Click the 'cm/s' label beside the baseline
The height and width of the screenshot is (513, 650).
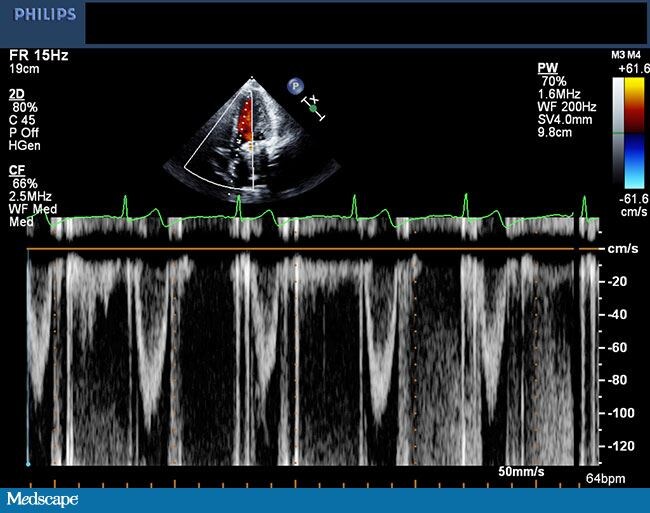[x=623, y=249]
